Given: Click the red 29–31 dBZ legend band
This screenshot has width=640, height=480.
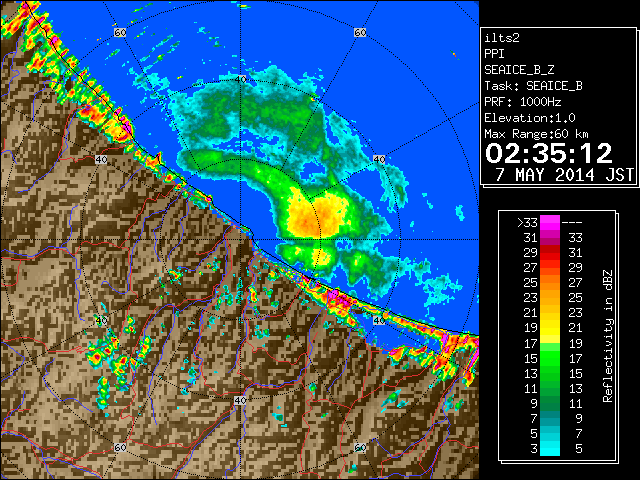Looking at the screenshot, I should 549,253.
